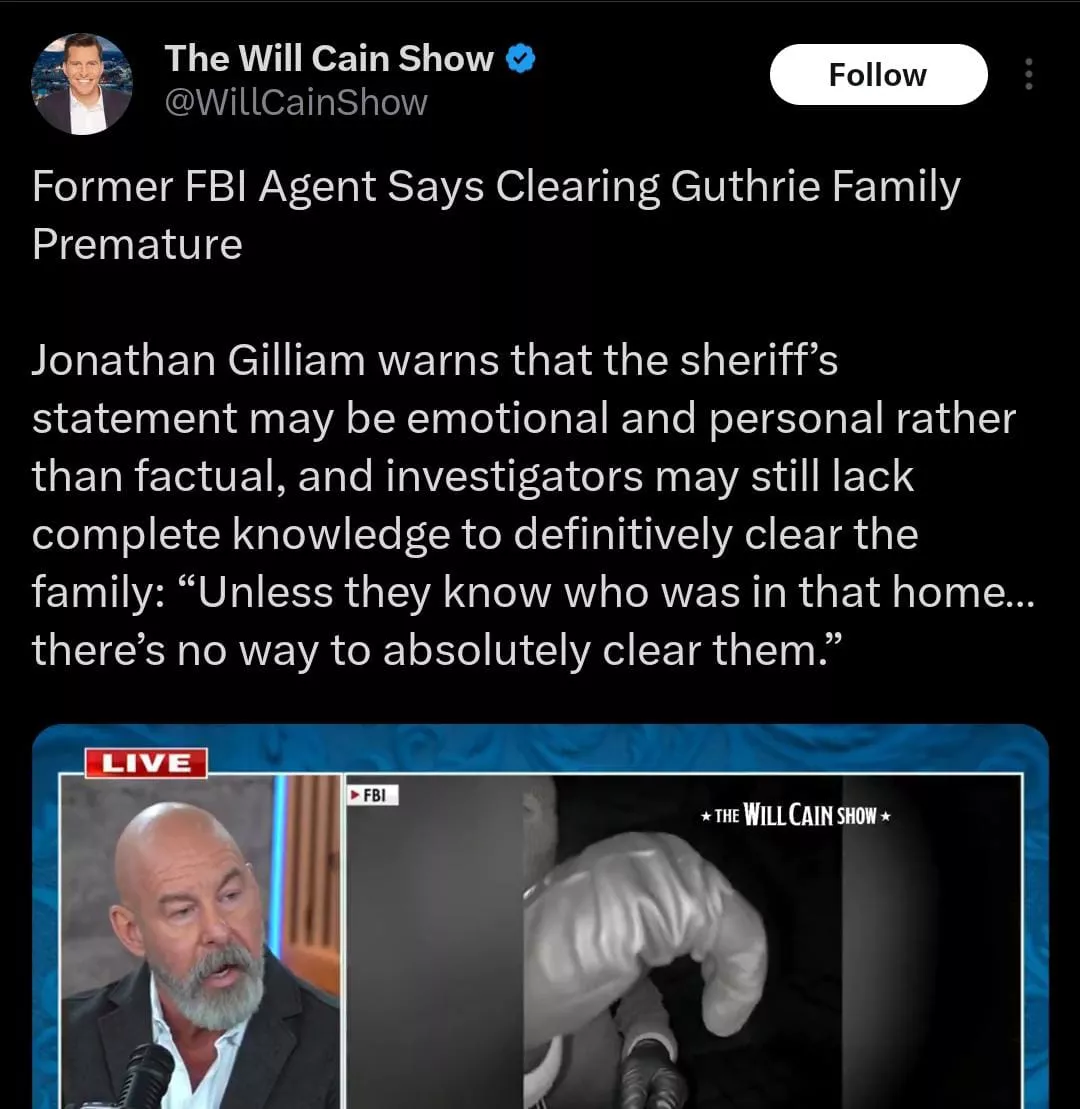The width and height of the screenshot is (1080, 1109).
Task: Open The Will Cain Show display name
Action: pyautogui.click(x=329, y=58)
